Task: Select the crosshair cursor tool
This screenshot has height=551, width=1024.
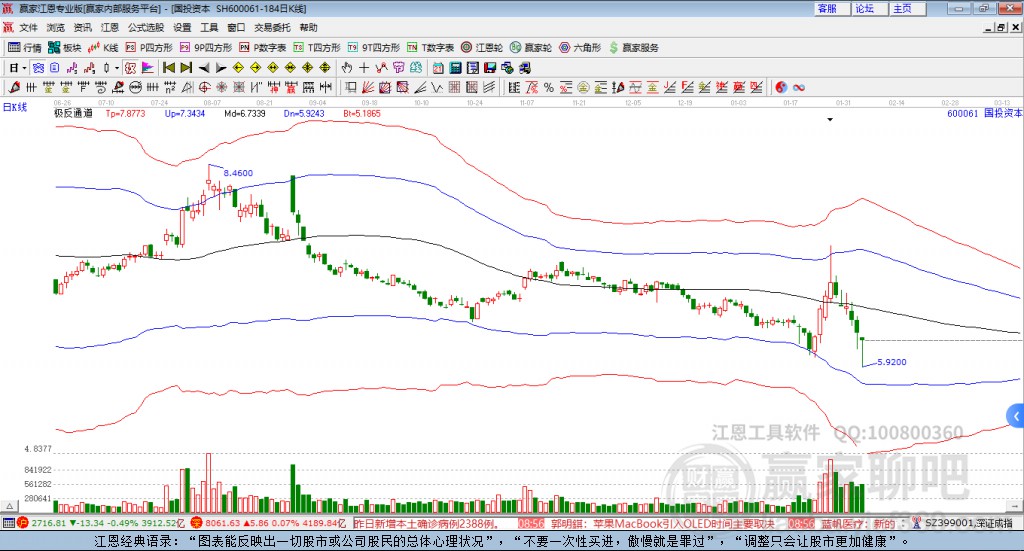Action: click(364, 67)
